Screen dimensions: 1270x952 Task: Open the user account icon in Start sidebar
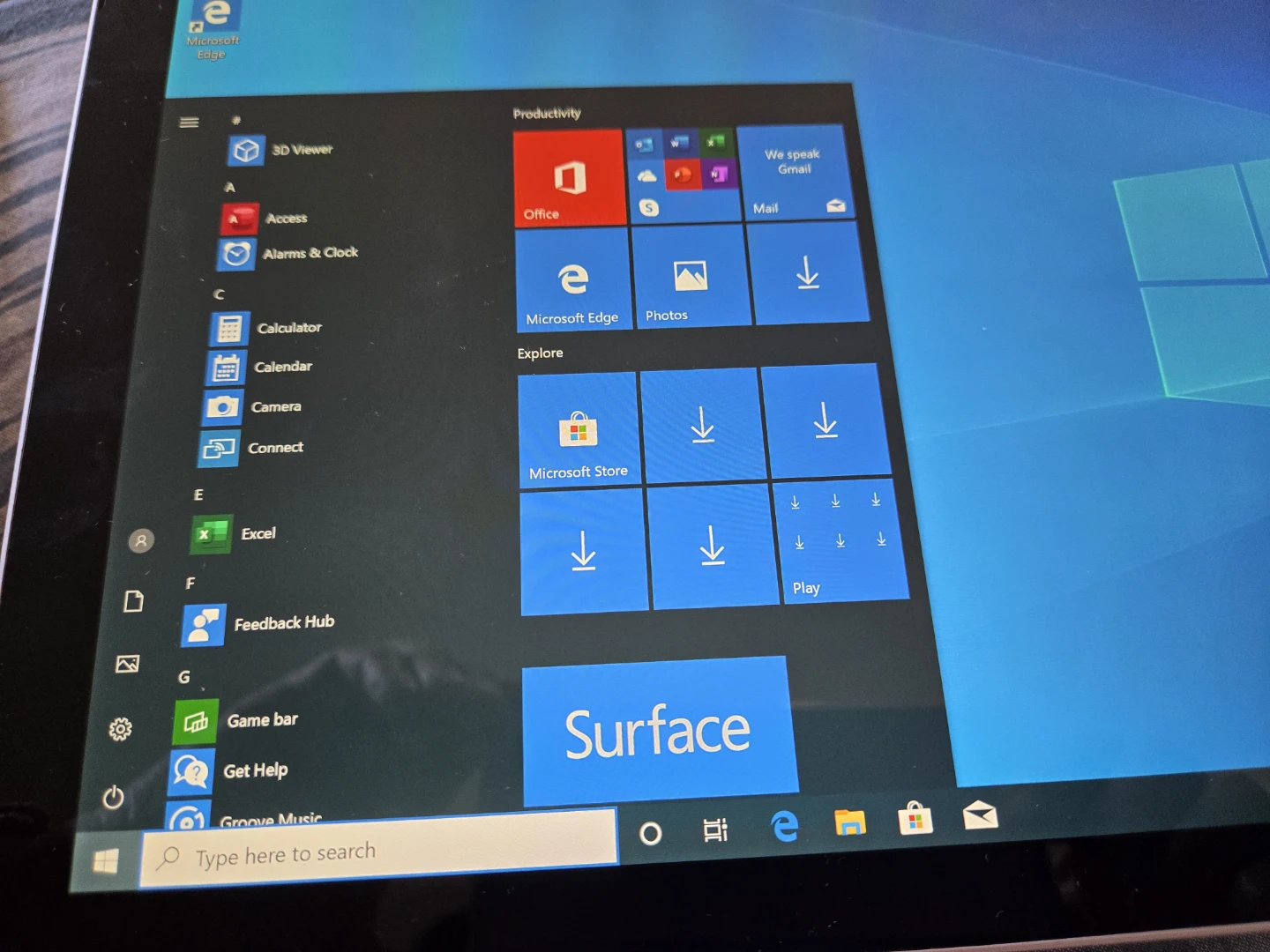(141, 540)
